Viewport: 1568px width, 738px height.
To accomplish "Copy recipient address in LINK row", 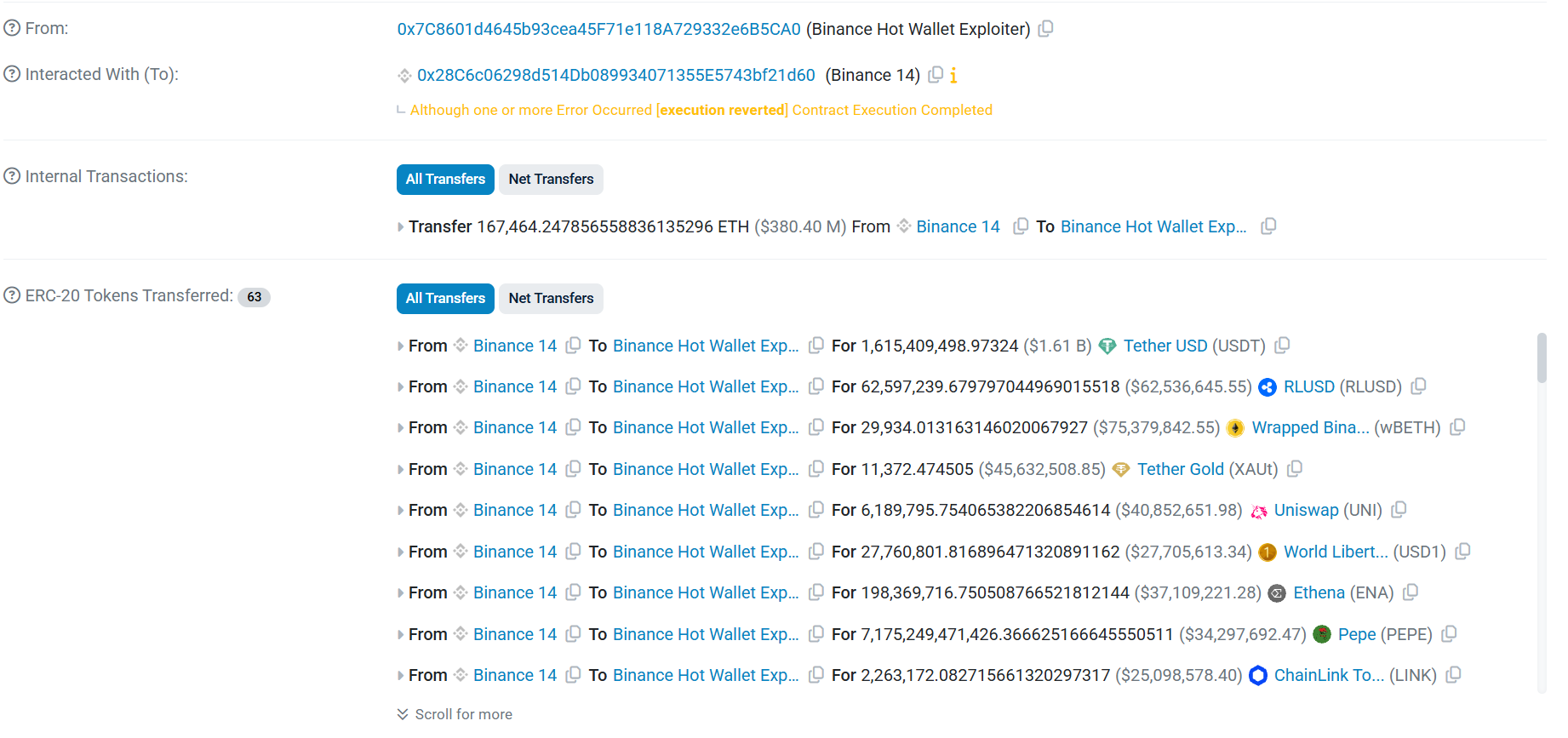I will point(816,674).
